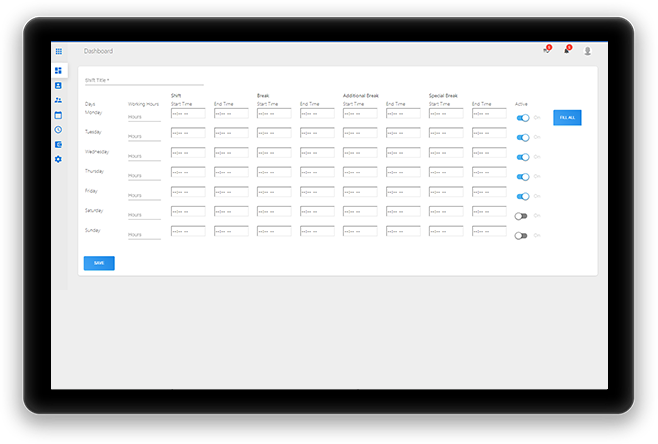Click the Saturday working Hours field
The image size is (658, 444).
(144, 215)
